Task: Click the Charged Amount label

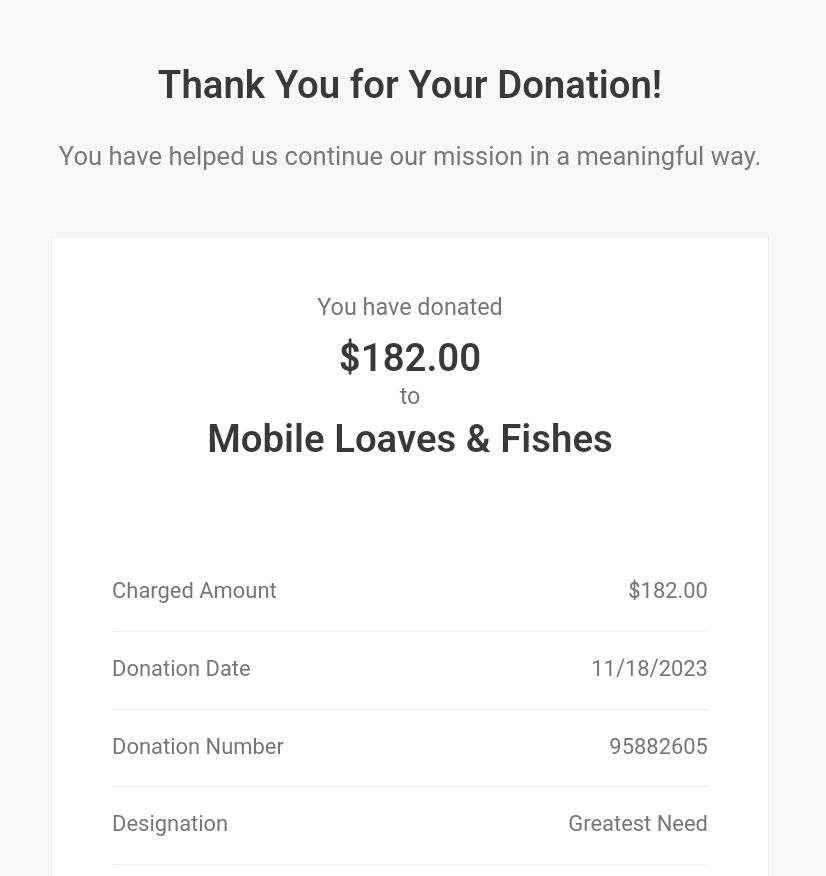Action: click(194, 591)
